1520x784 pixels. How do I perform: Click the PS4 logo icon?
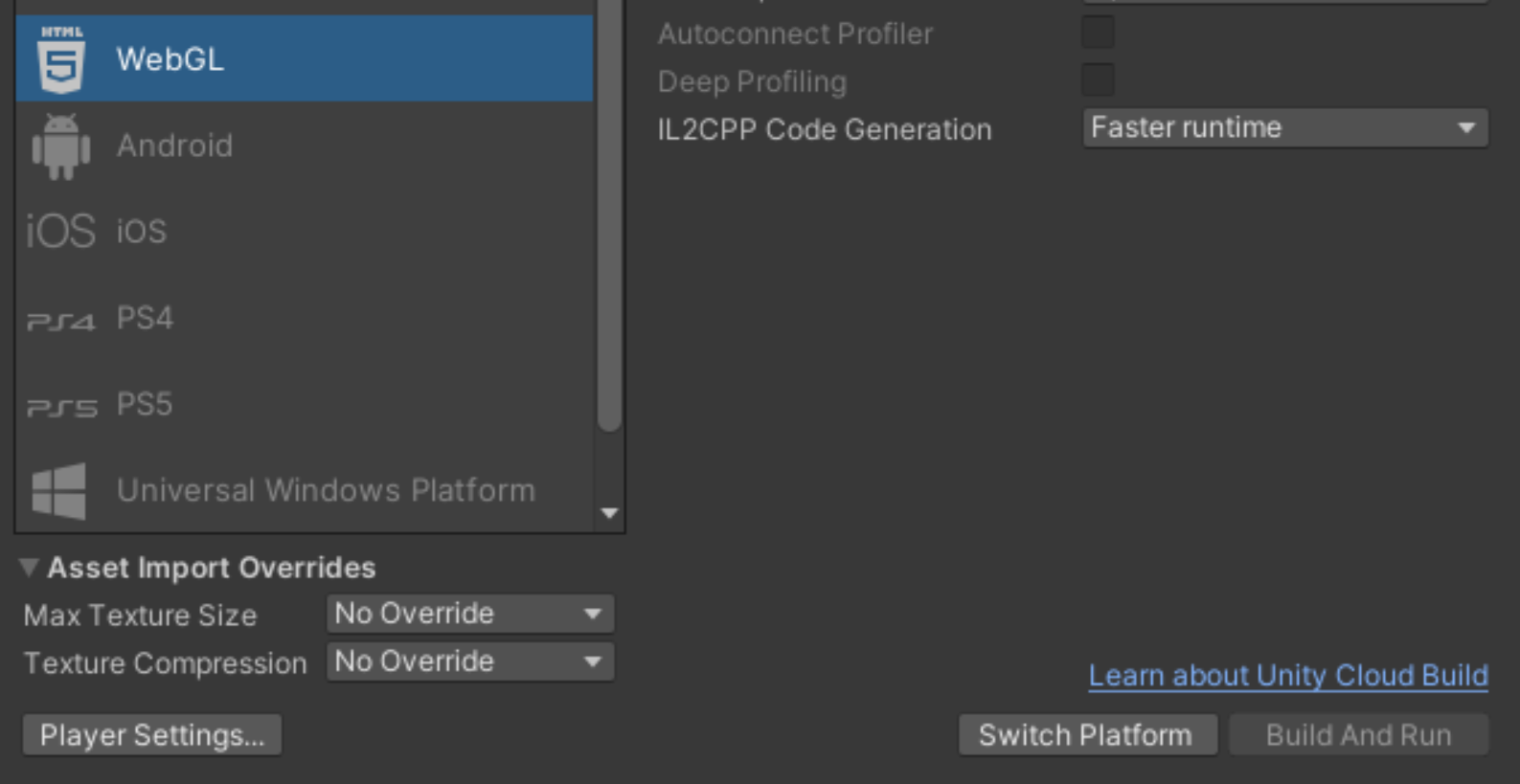[60, 322]
